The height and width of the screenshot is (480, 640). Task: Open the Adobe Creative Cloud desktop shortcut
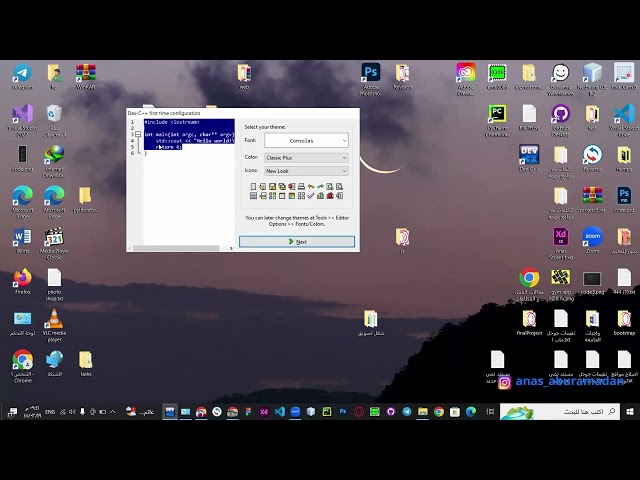point(465,74)
